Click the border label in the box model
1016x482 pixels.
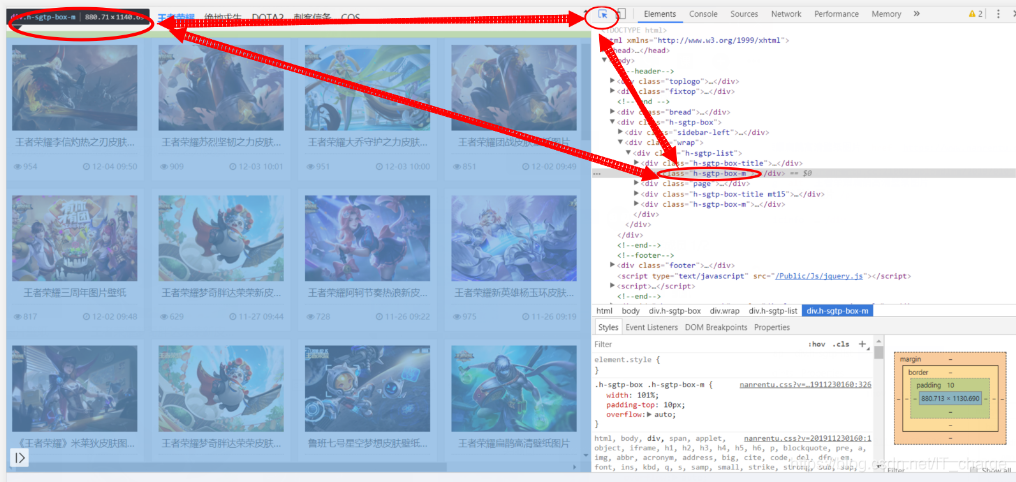click(918, 373)
